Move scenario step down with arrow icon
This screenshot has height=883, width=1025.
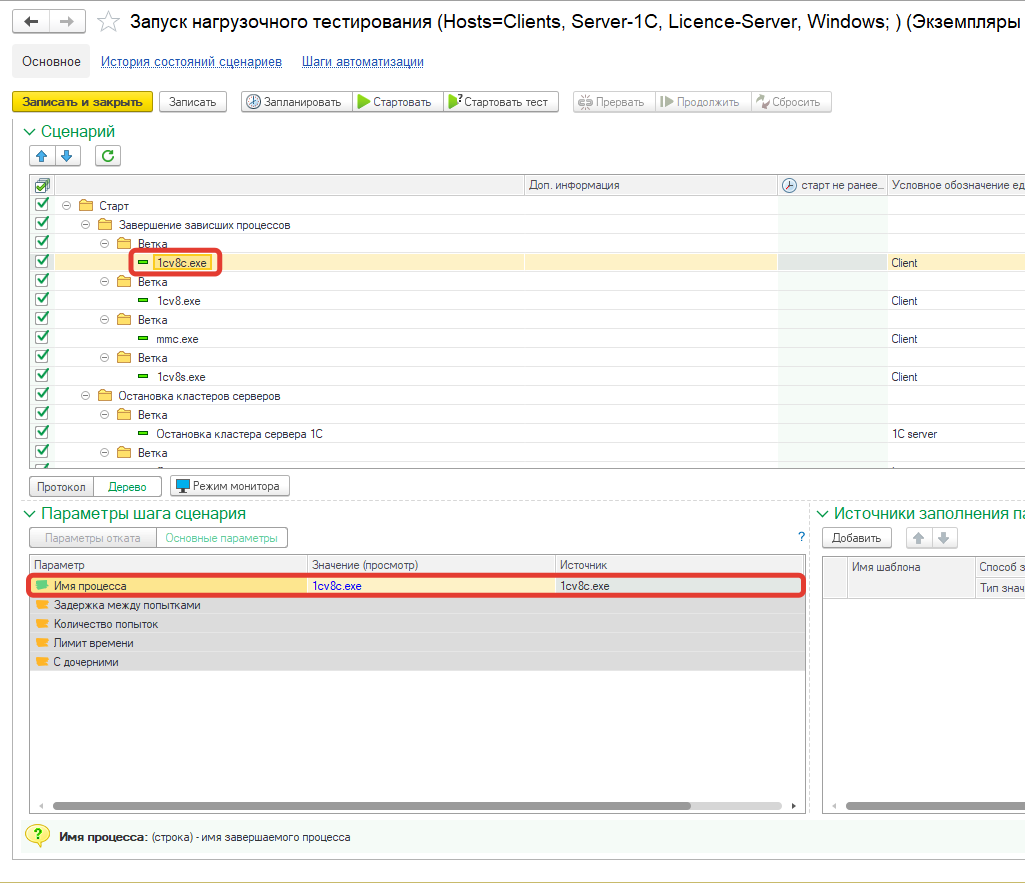pyautogui.click(x=67, y=155)
